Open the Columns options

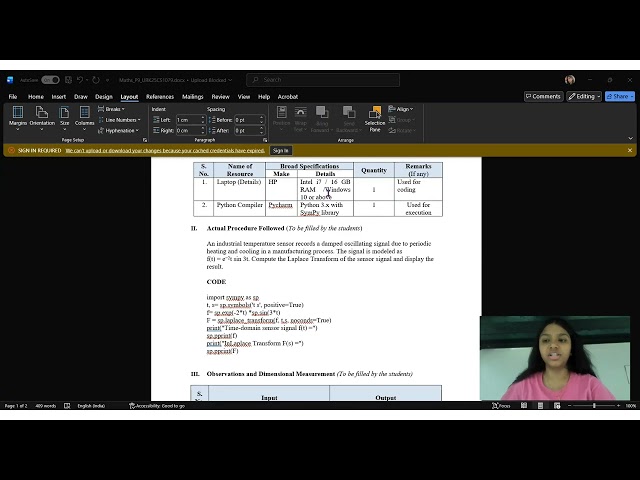click(x=84, y=118)
